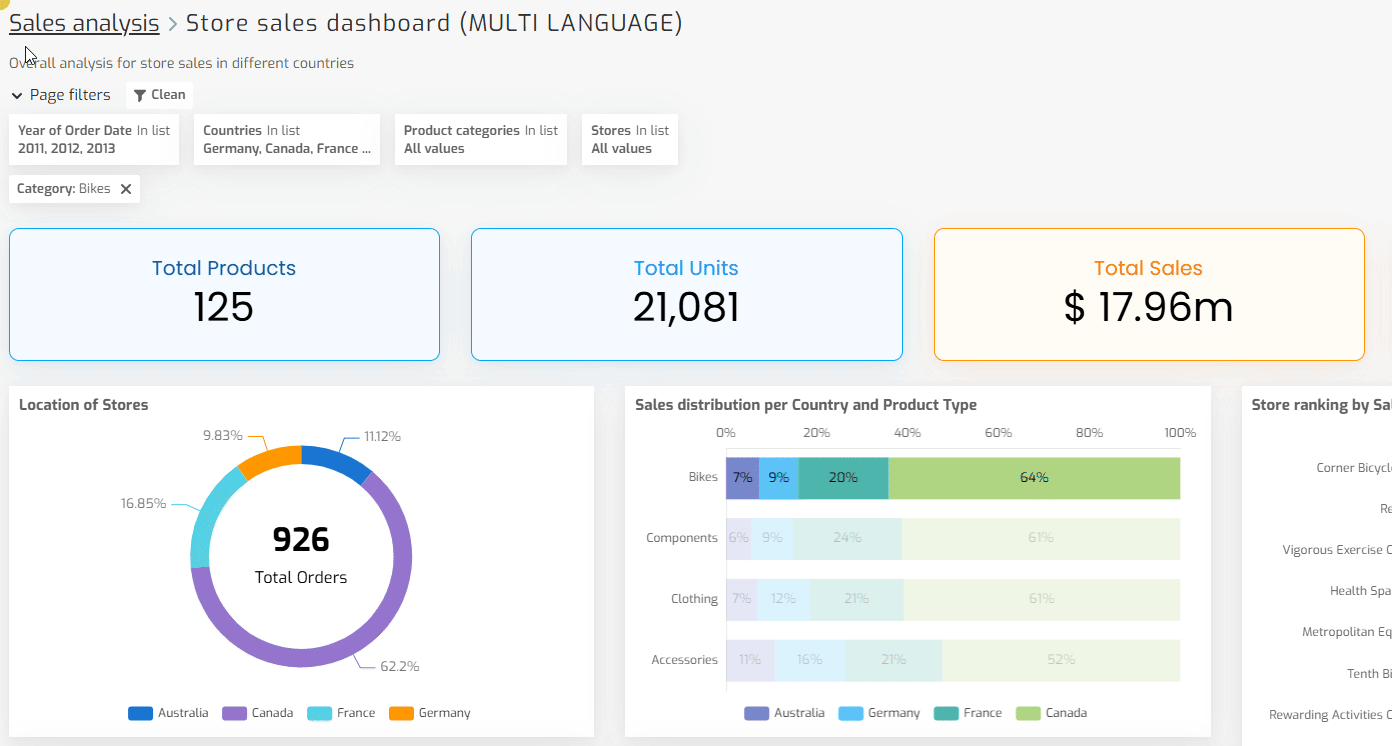Open the Year of Order Date filter
The image size is (1392, 746).
click(x=94, y=139)
